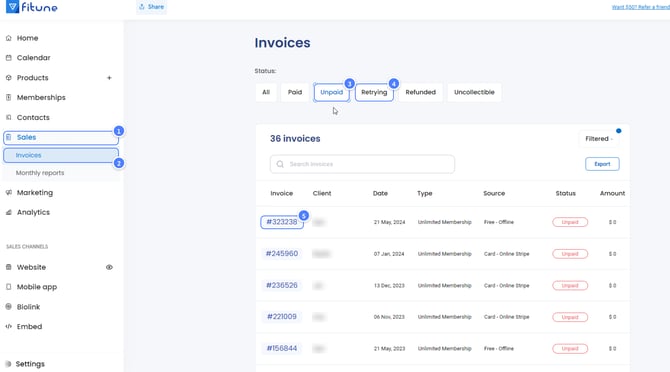This screenshot has width=670, height=372.
Task: Open the Invoices submenu item
Action: point(61,155)
